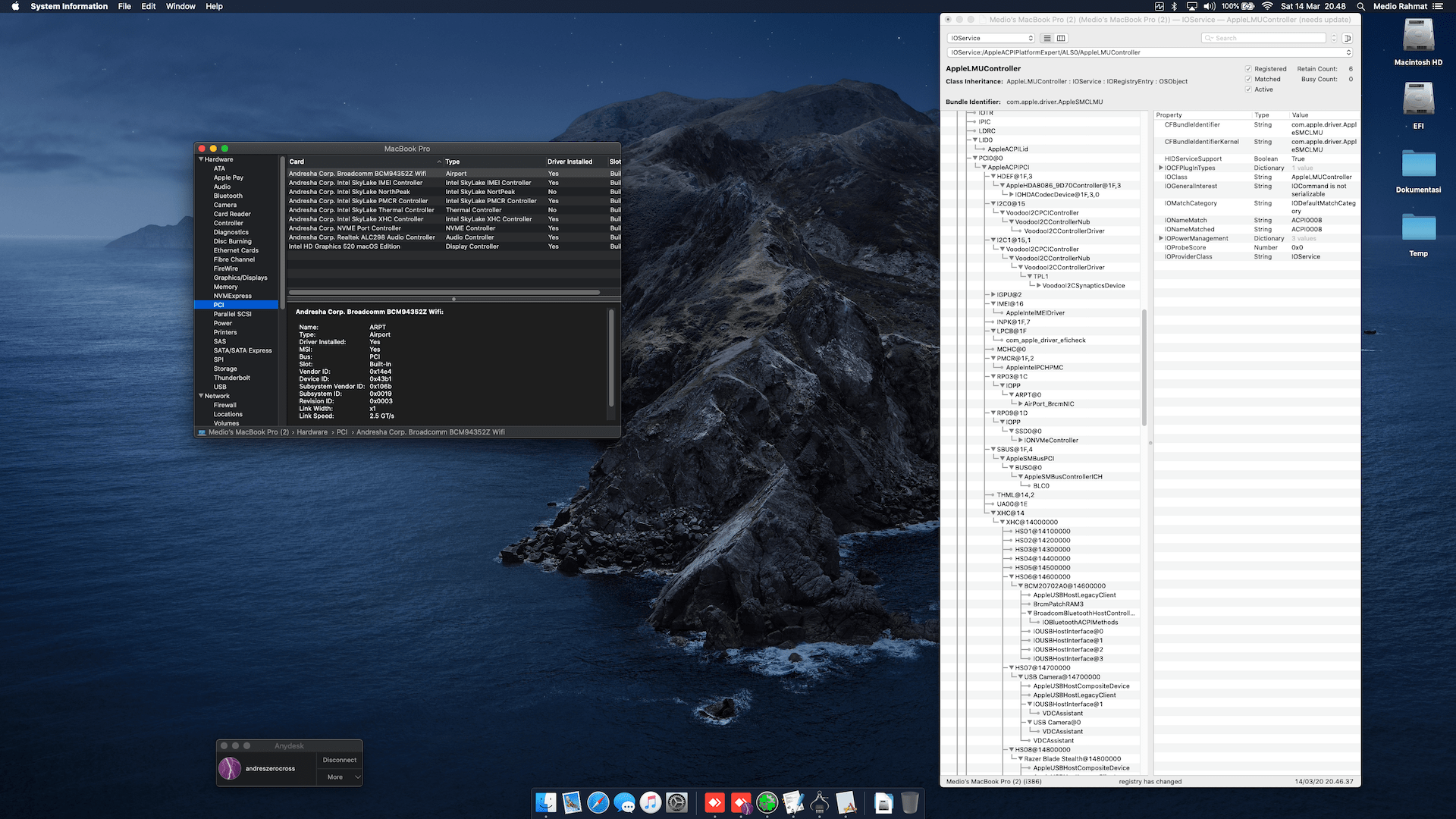
Task: Click the IORegistry tree vertical scrollbar
Action: pos(1144,368)
